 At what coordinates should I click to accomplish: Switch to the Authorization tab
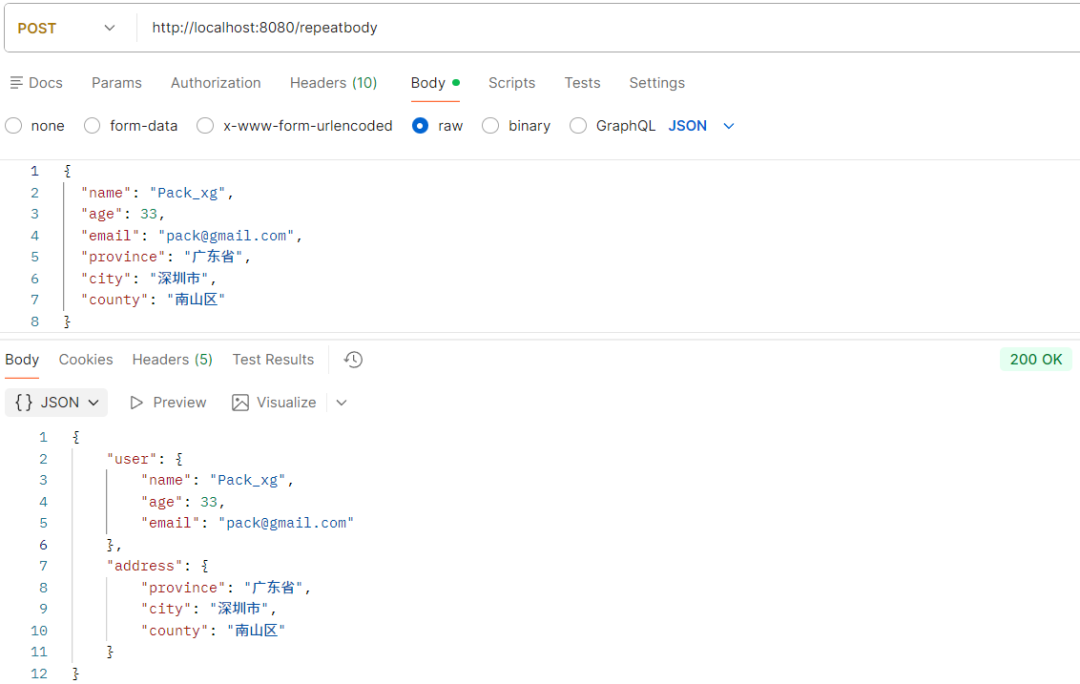click(x=216, y=83)
